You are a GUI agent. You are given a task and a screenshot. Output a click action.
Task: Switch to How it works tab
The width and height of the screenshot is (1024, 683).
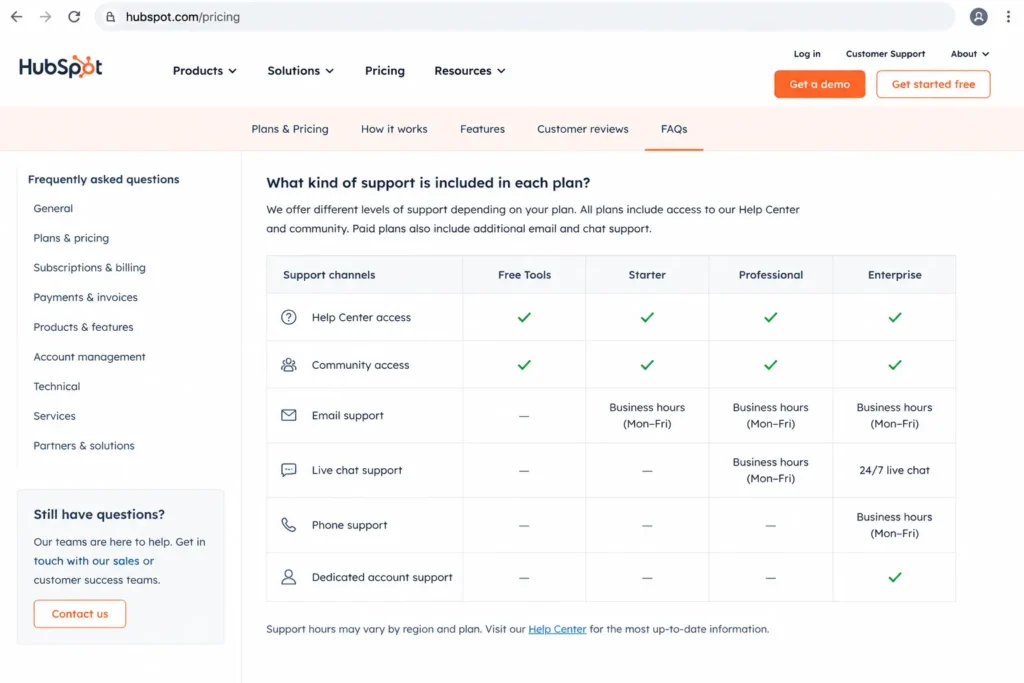(394, 129)
